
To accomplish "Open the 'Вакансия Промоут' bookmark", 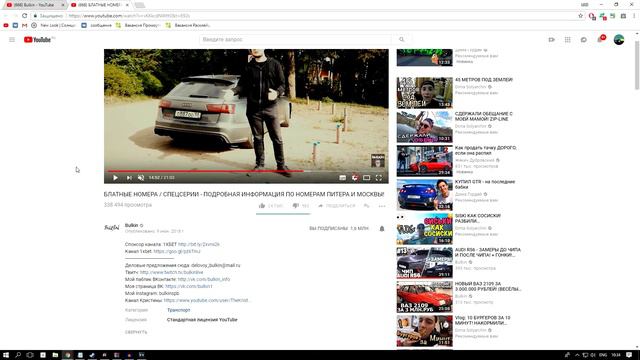I will [138, 25].
